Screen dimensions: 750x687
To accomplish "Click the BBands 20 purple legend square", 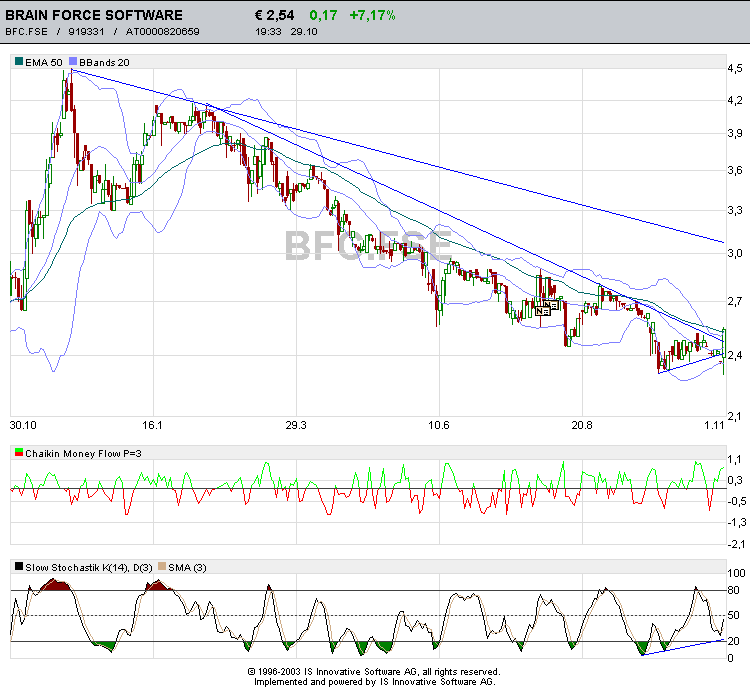I will point(73,61).
